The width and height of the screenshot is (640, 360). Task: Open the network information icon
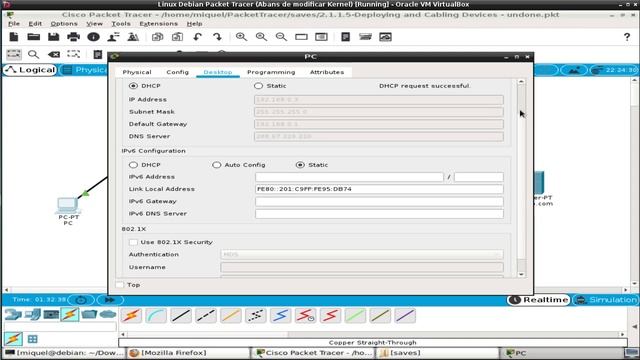tap(93, 37)
